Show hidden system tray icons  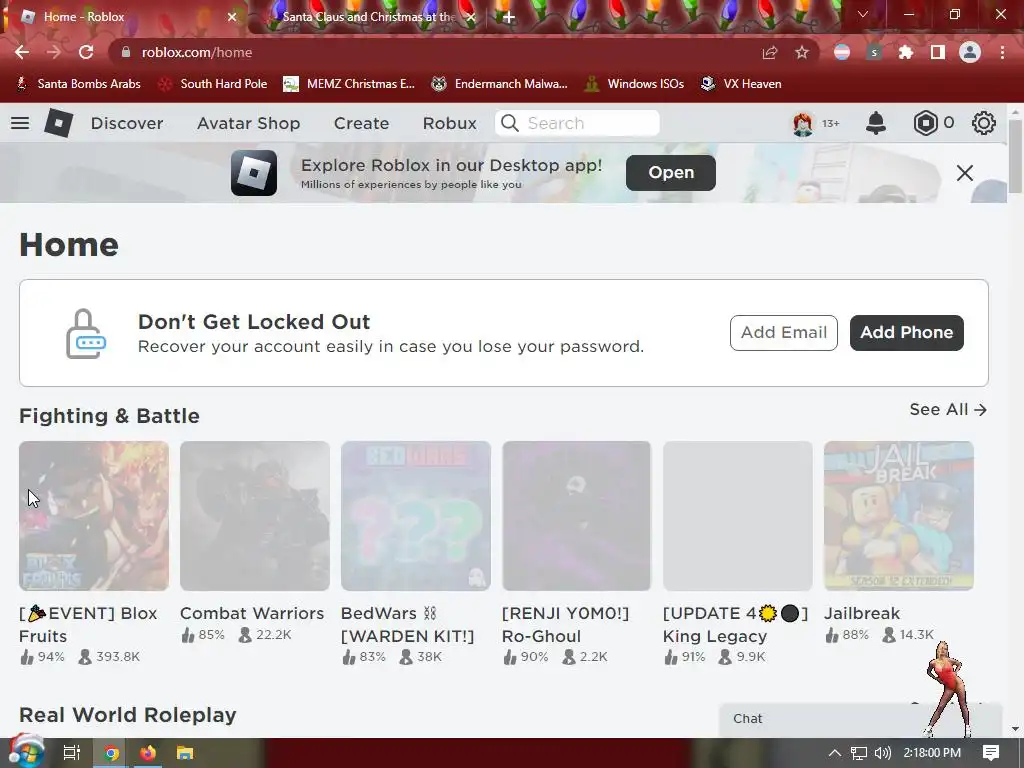pyautogui.click(x=835, y=753)
